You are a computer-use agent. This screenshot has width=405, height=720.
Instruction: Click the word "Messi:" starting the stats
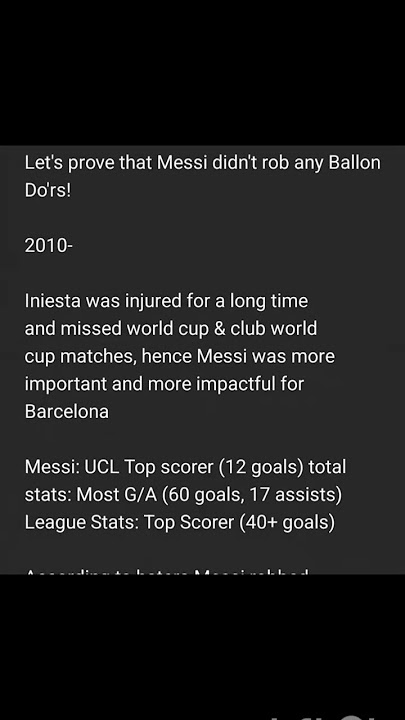tap(52, 467)
